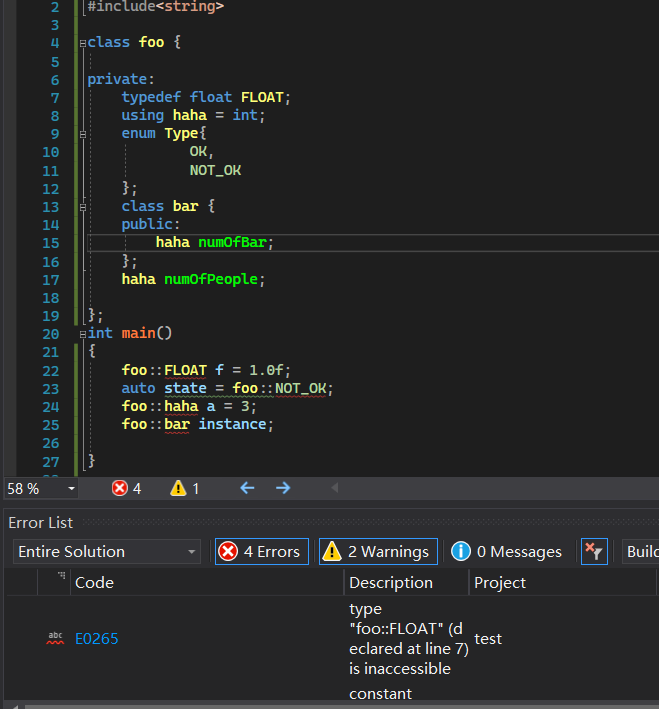The height and width of the screenshot is (709, 659).
Task: Collapse the class foo code block
Action: click(x=82, y=43)
